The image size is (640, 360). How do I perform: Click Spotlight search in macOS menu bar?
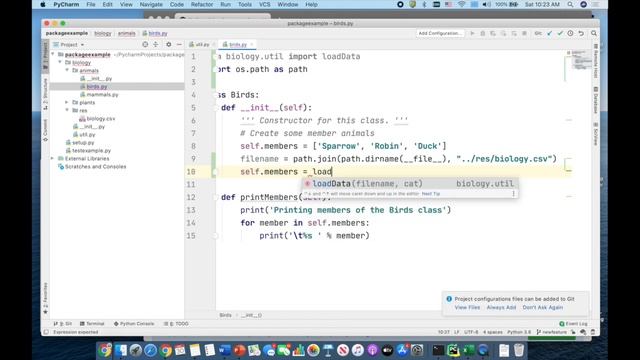[x=570, y=4]
